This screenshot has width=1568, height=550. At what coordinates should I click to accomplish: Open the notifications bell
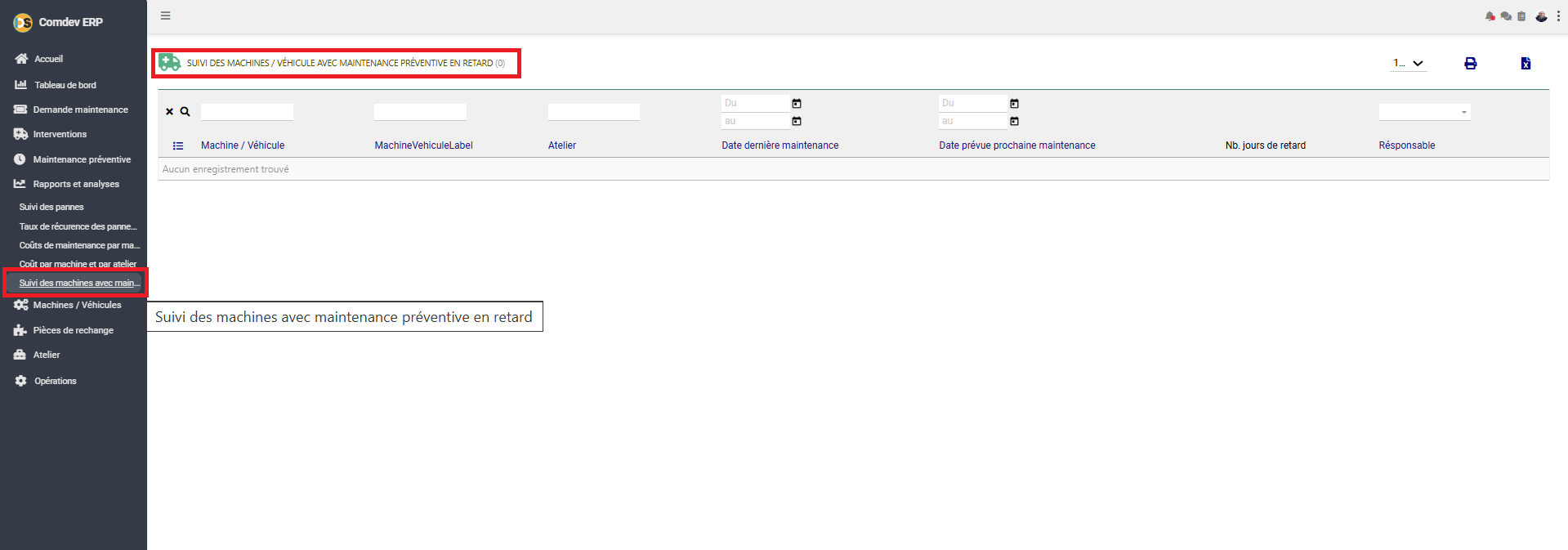click(1490, 16)
